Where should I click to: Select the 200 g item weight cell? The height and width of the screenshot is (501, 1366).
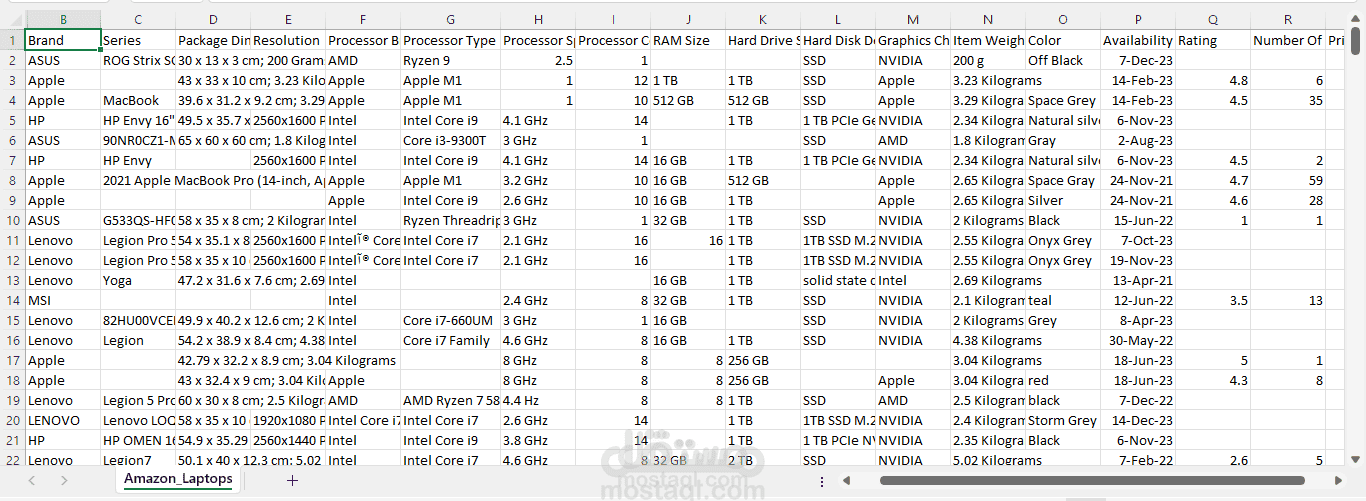point(988,61)
